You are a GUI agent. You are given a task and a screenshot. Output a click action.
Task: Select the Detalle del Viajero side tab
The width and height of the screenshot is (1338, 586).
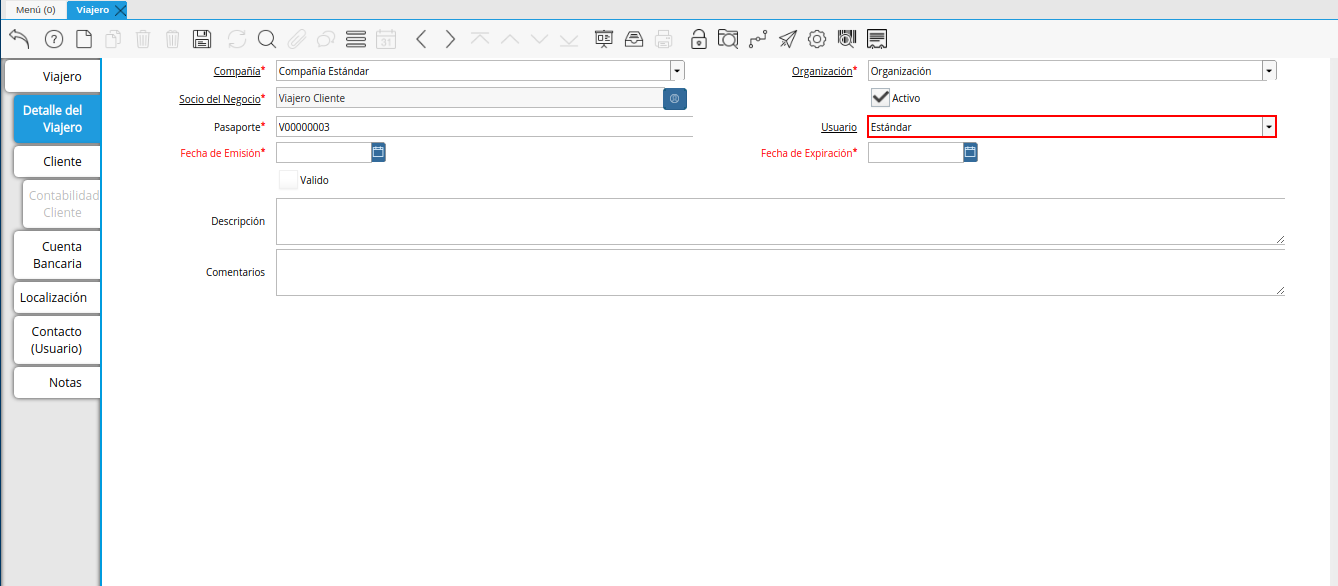[x=57, y=119]
